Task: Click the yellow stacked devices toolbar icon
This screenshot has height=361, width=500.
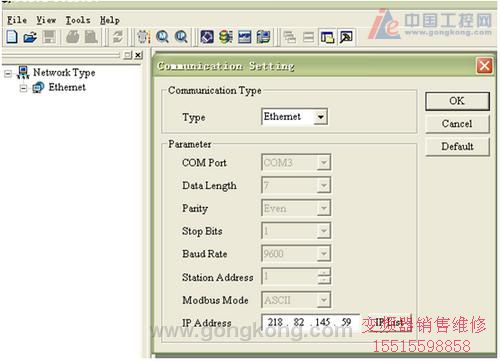Action: tap(226, 37)
